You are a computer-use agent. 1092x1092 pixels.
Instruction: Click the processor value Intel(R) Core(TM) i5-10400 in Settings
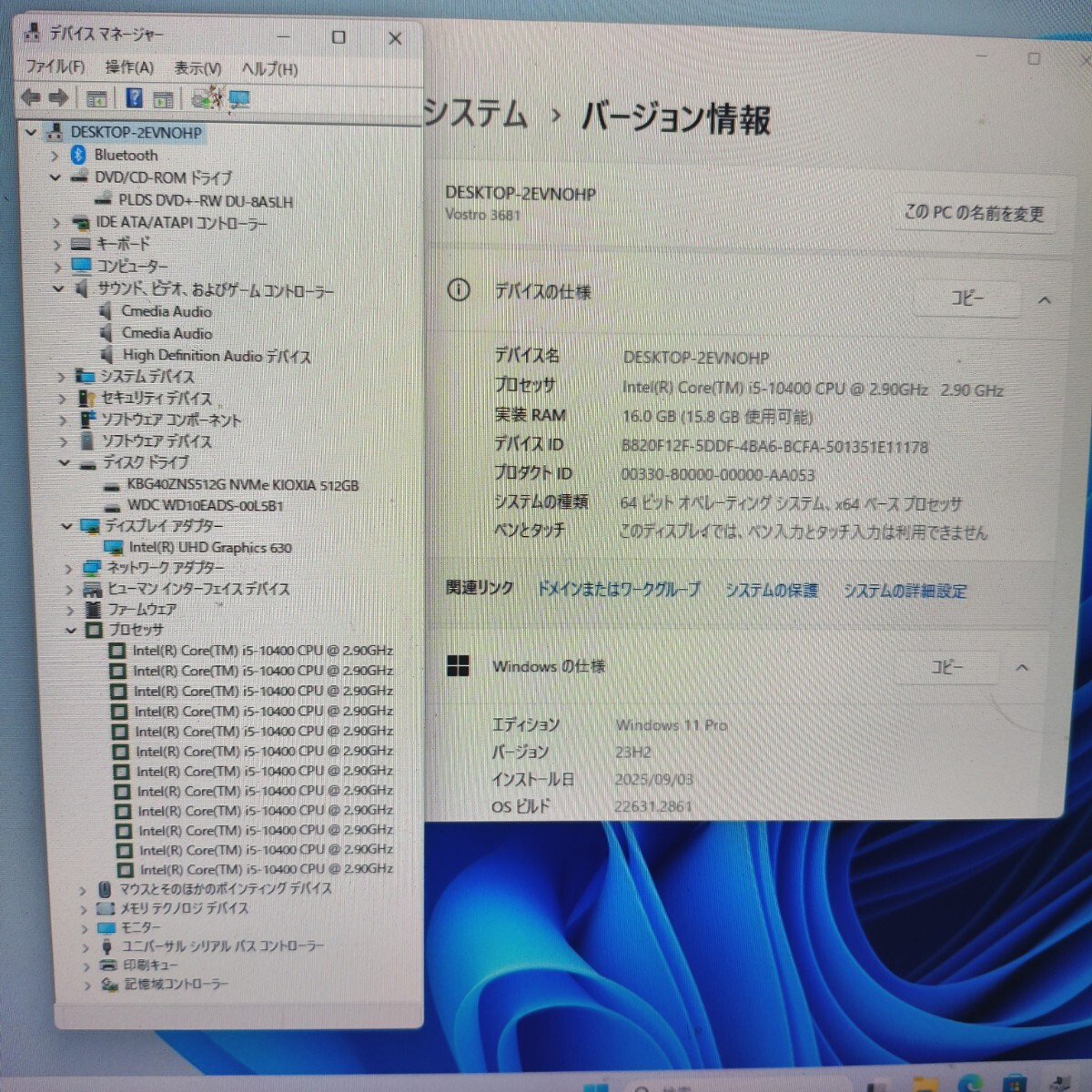(x=813, y=389)
